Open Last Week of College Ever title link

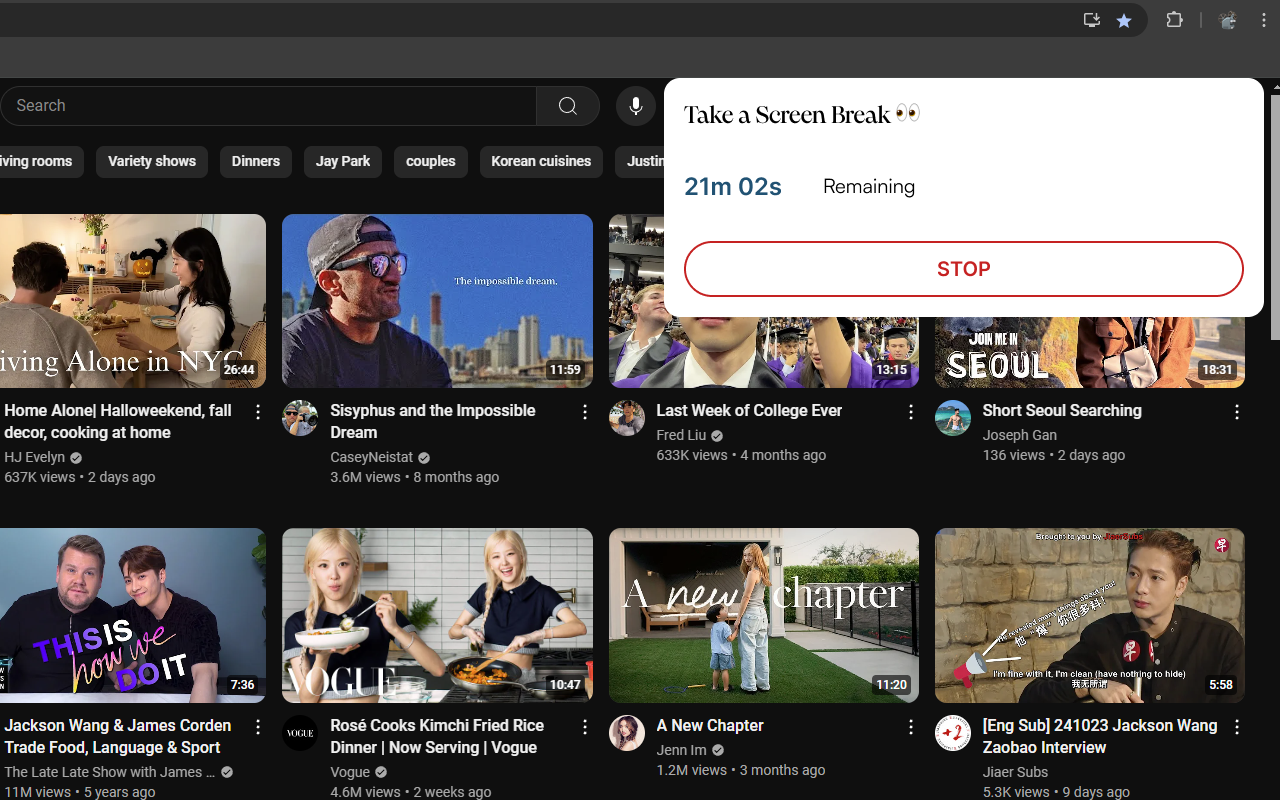pyautogui.click(x=749, y=410)
